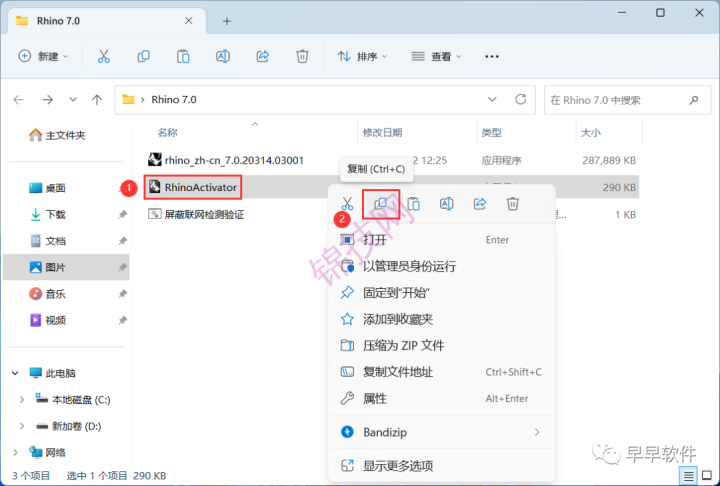
Task: Open a new tab with the plus button
Action: tap(227, 21)
